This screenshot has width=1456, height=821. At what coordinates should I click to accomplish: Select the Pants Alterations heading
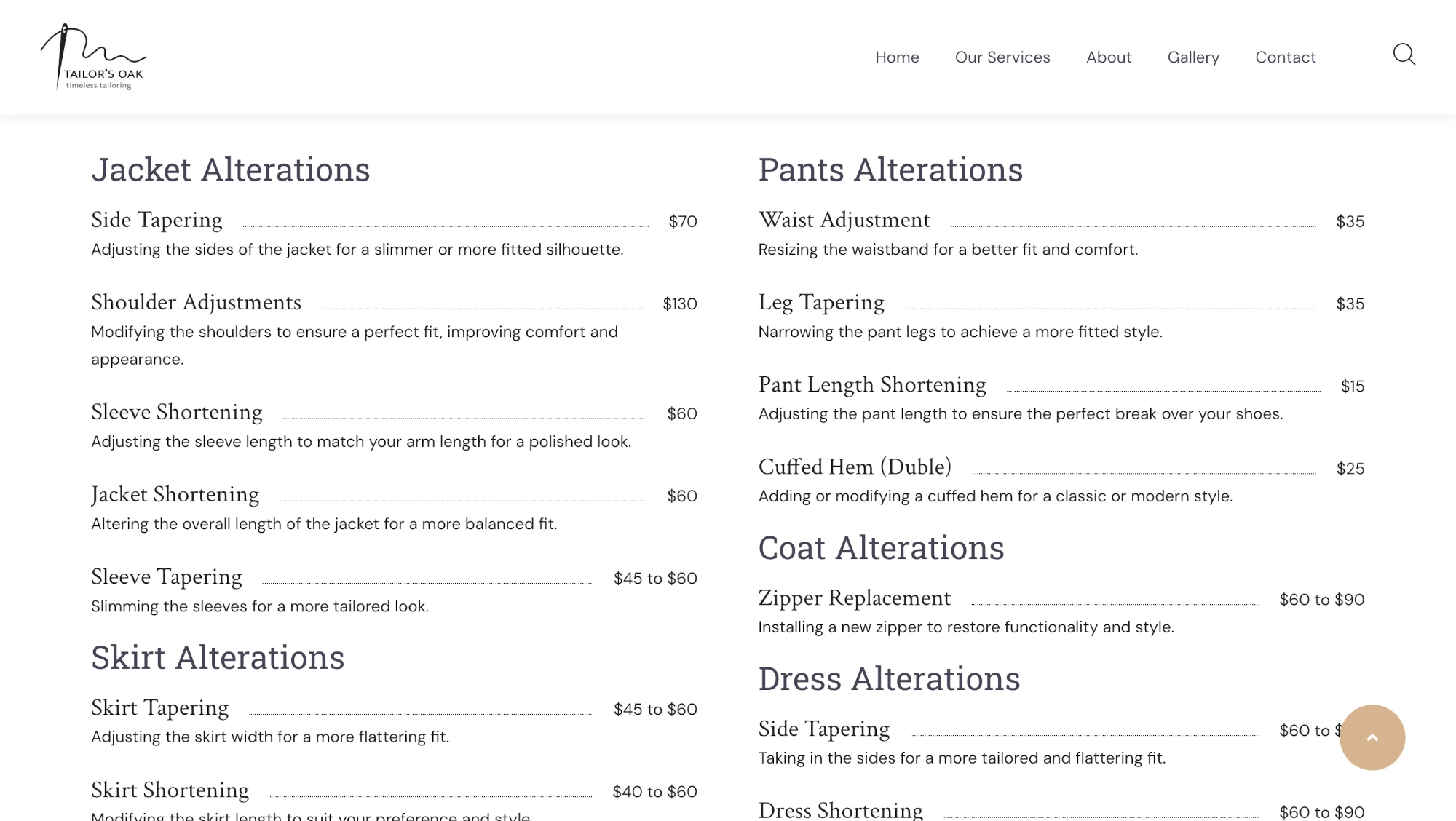click(x=890, y=170)
